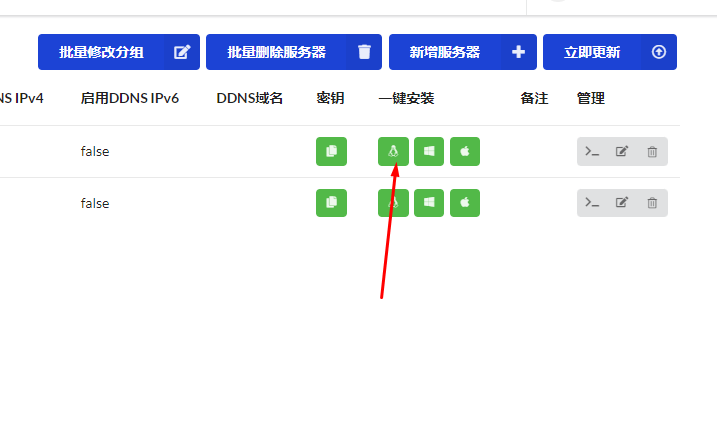This screenshot has height=436, width=717.
Task: Click the 启用DDNS IPv6 column header
Action: (x=129, y=98)
